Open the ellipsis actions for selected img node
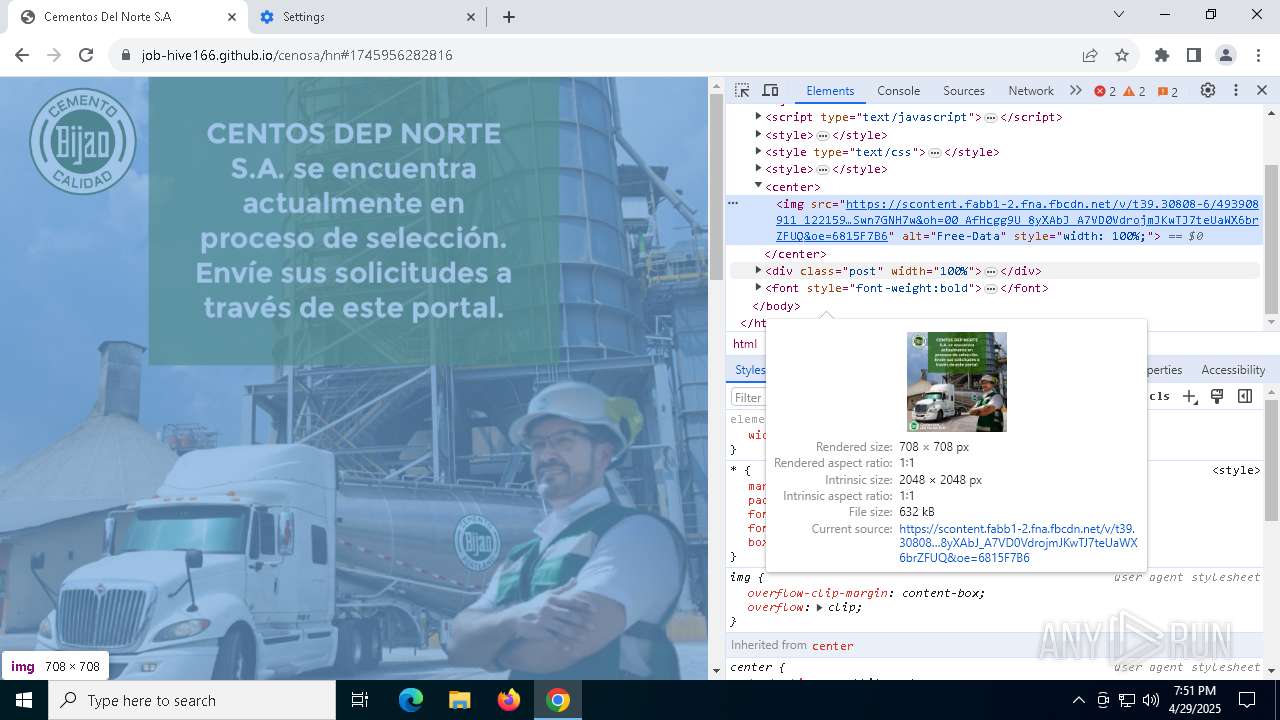 733,203
